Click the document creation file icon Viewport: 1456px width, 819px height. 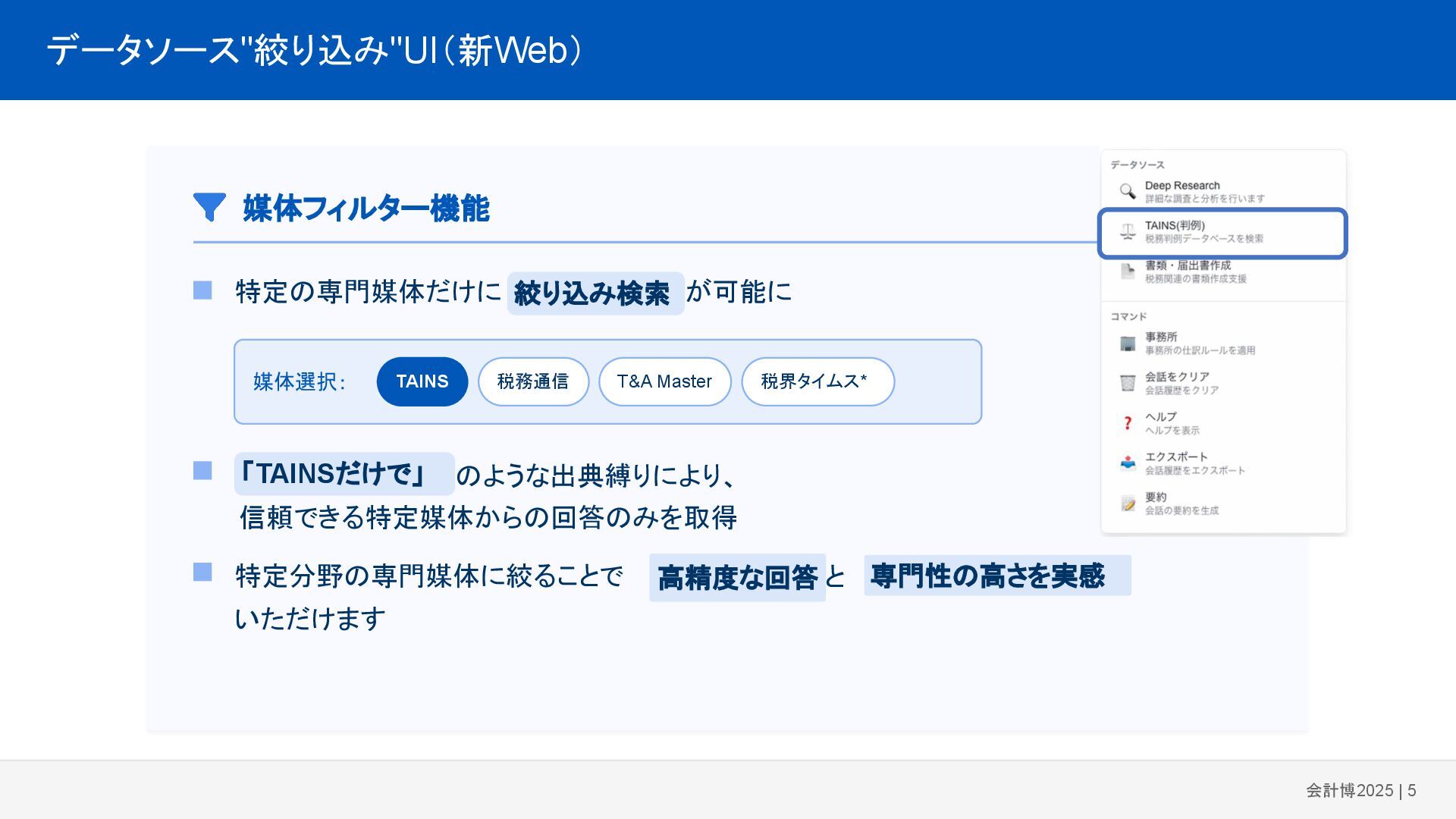click(1128, 271)
